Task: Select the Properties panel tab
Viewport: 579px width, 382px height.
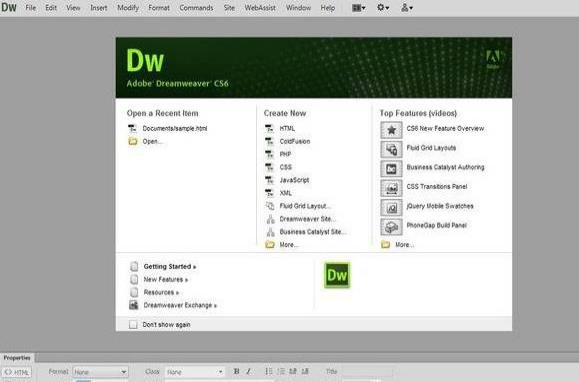Action: pyautogui.click(x=17, y=358)
